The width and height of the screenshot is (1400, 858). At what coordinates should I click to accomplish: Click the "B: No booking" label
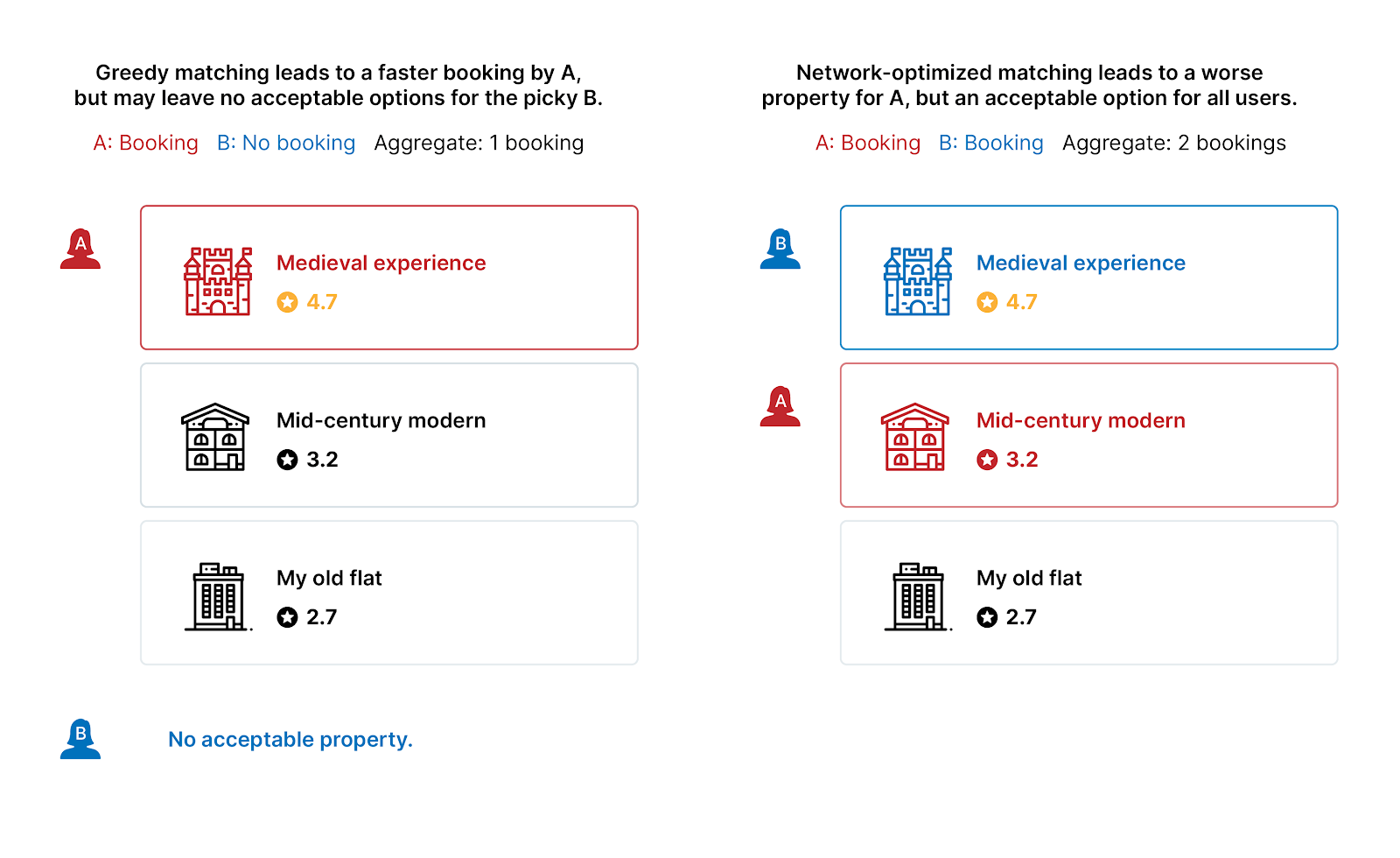[286, 143]
